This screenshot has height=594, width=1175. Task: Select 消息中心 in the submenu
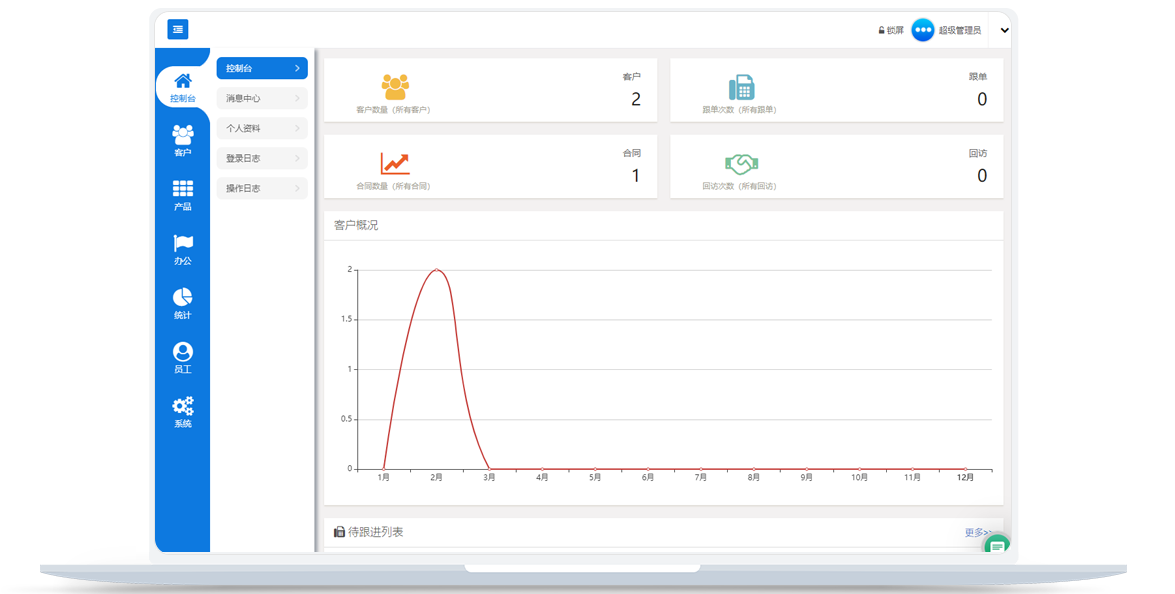coord(261,98)
